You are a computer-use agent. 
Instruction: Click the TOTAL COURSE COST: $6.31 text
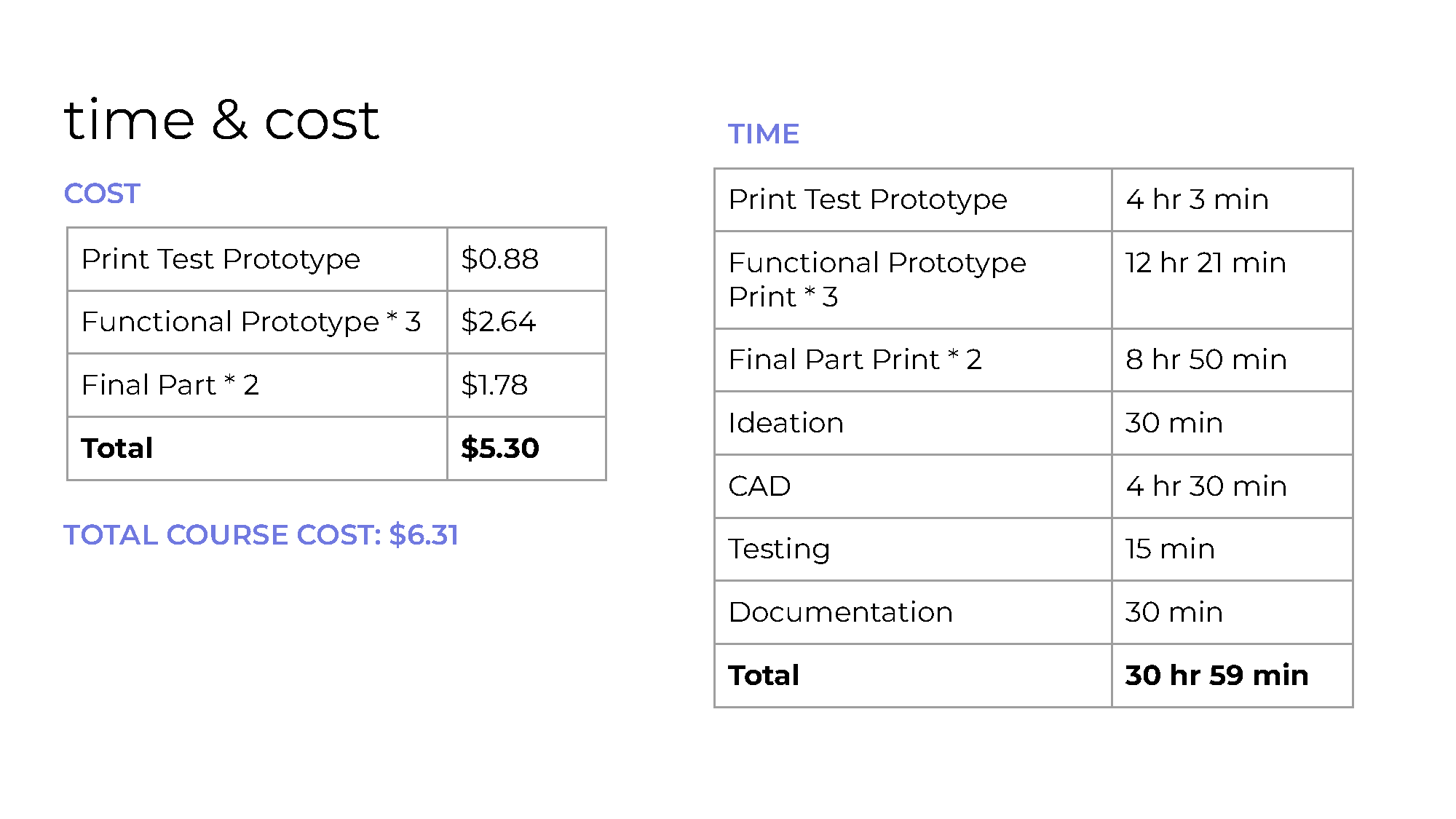[261, 535]
